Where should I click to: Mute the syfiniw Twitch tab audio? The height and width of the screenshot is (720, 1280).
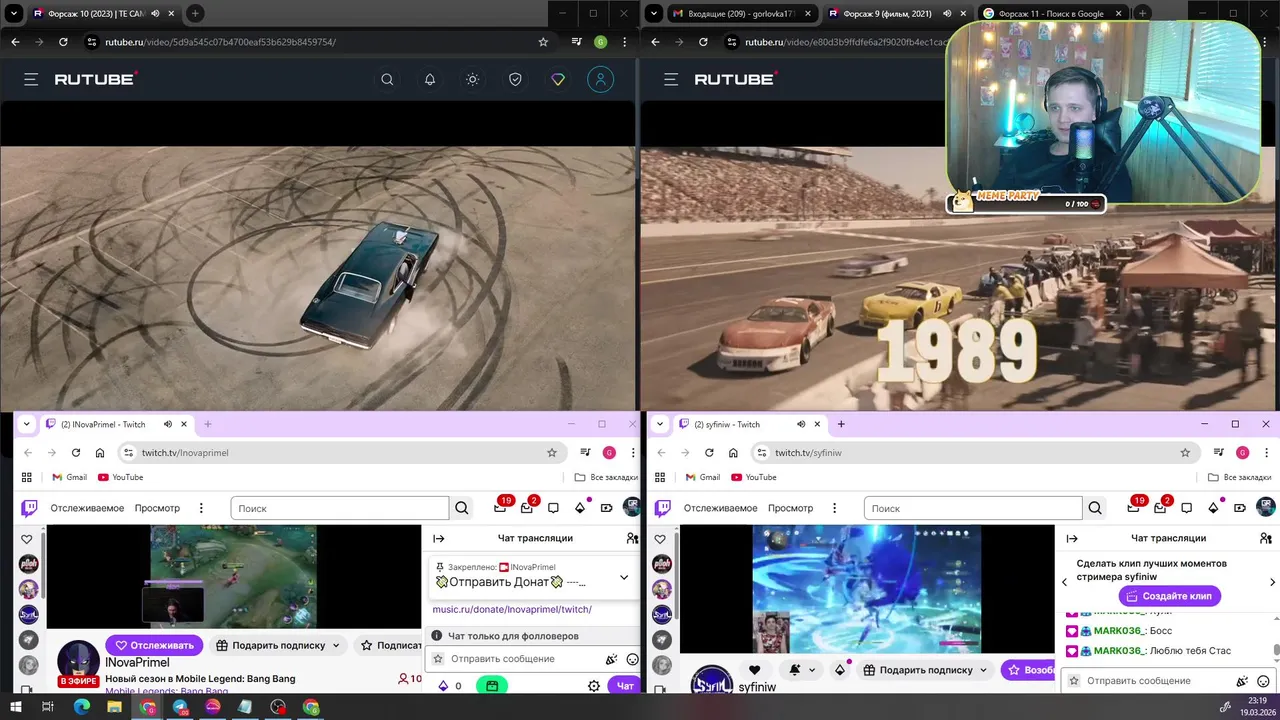[x=801, y=424]
